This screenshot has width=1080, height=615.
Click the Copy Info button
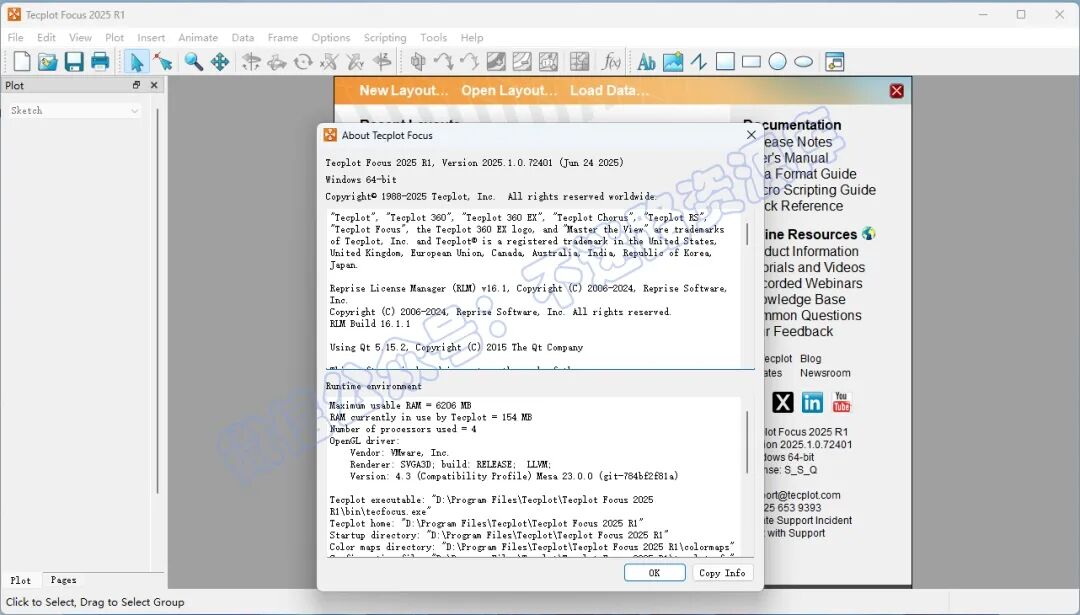pos(722,572)
